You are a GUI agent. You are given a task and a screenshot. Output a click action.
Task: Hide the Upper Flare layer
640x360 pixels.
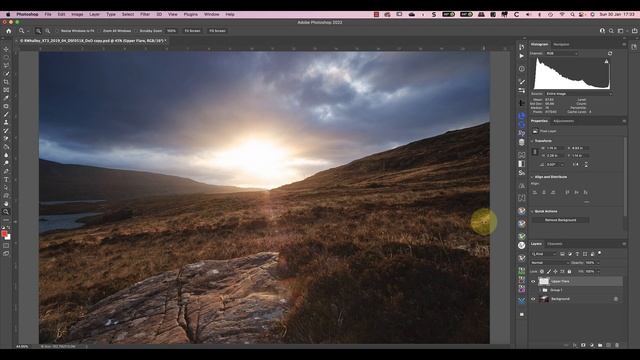tap(533, 281)
